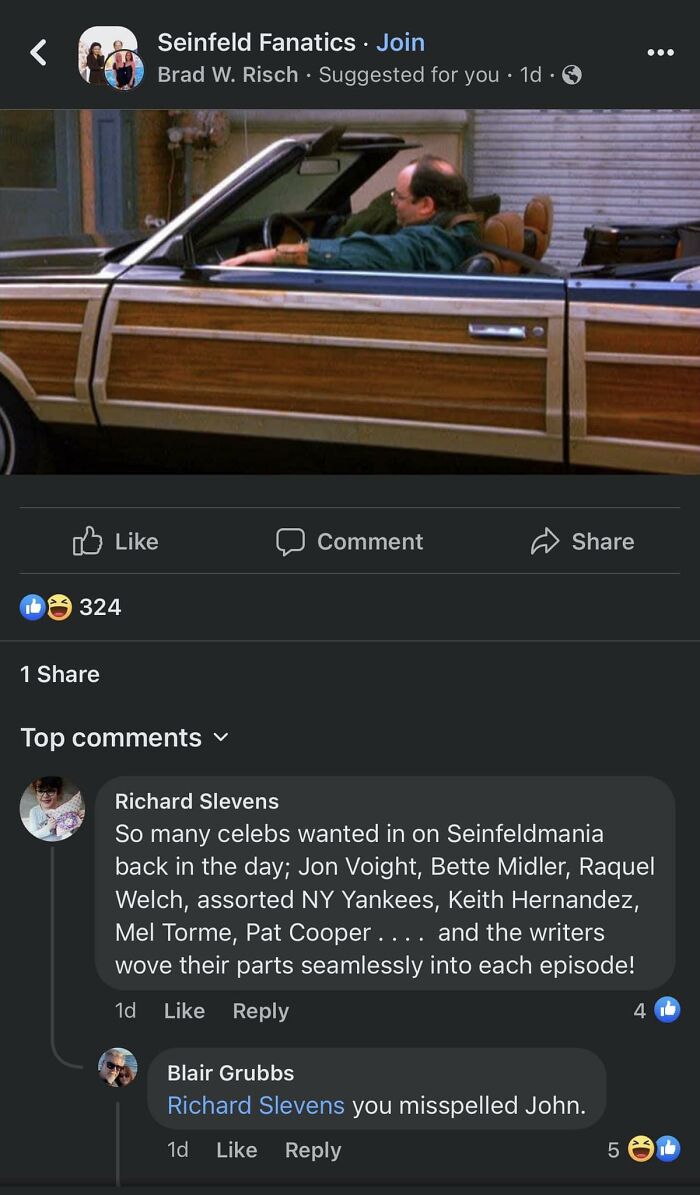Tap the Comment speech bubble button
This screenshot has width=700, height=1195.
(349, 541)
